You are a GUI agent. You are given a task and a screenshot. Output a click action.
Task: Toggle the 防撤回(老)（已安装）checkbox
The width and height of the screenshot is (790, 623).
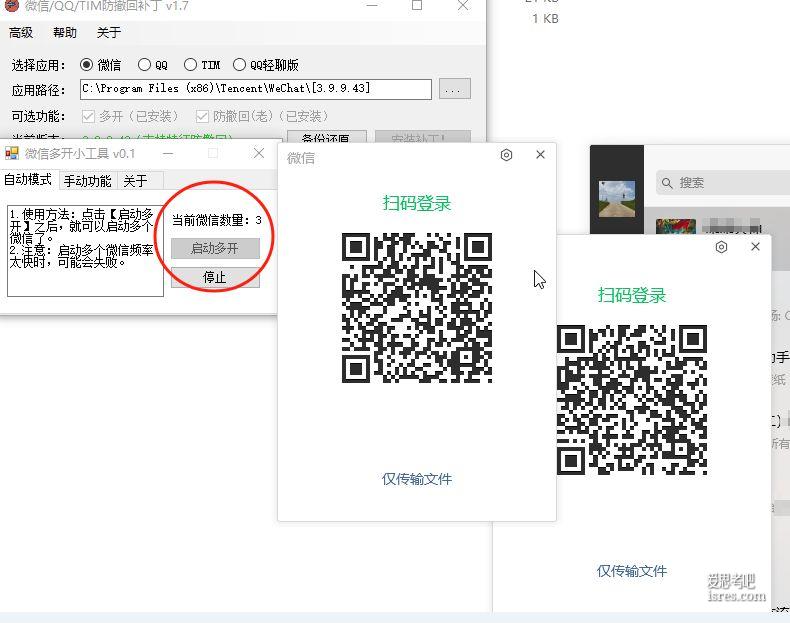pos(202,117)
